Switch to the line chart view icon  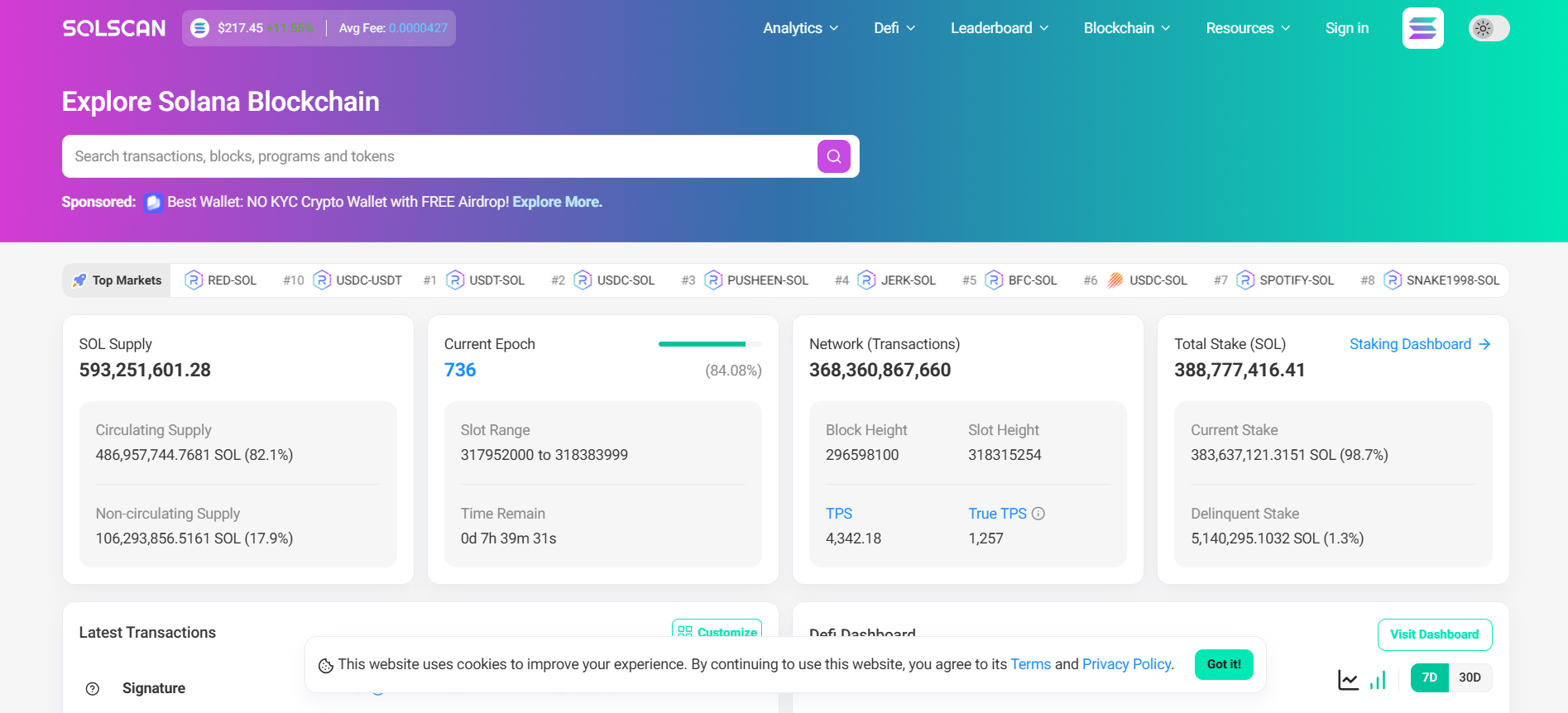click(x=1348, y=680)
